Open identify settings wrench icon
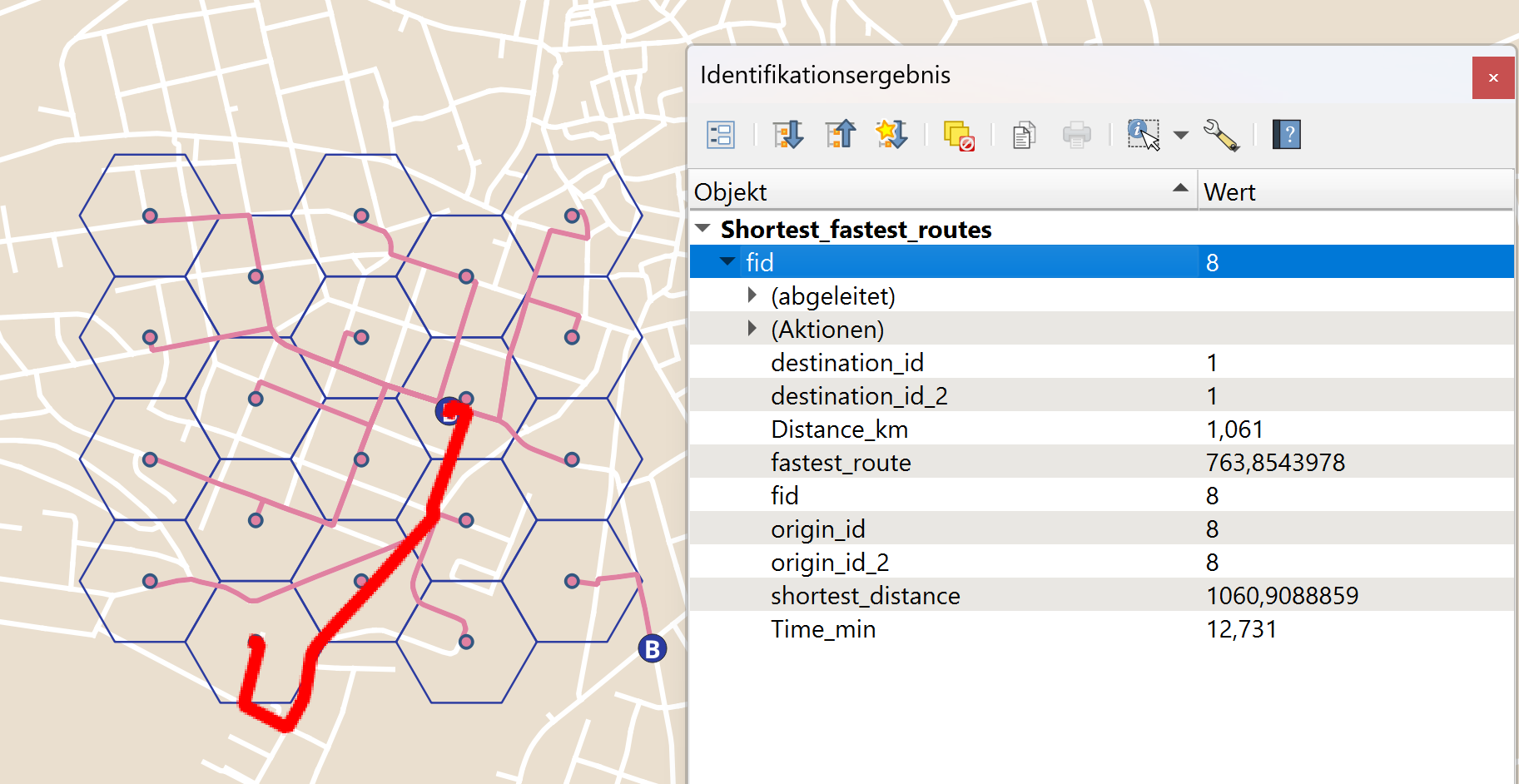This screenshot has height=784, width=1519. click(x=1221, y=135)
